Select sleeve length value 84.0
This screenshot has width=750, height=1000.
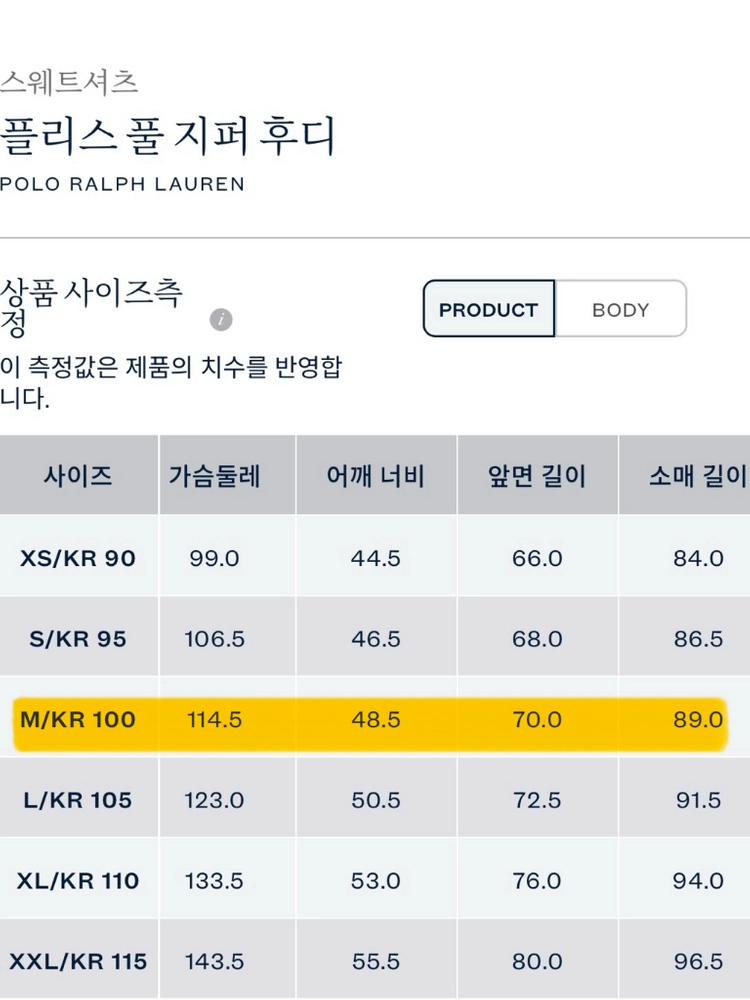point(698,558)
